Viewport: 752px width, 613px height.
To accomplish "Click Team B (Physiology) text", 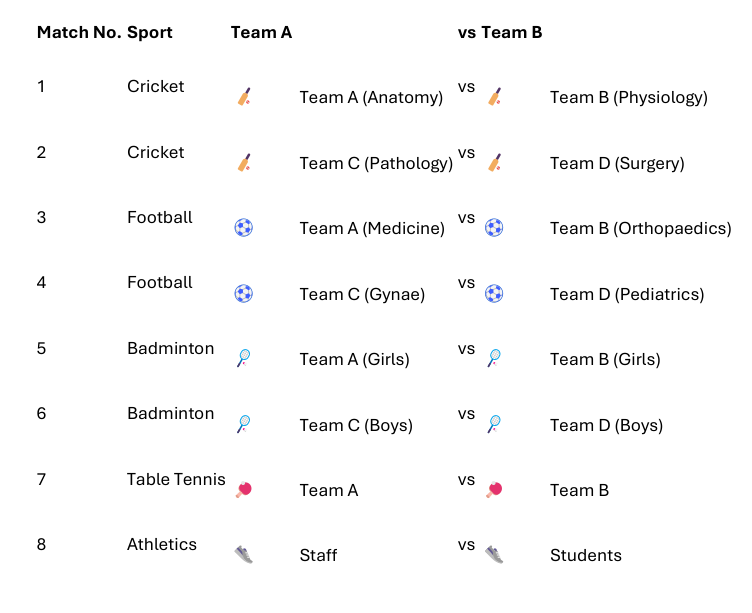I will (x=629, y=97).
